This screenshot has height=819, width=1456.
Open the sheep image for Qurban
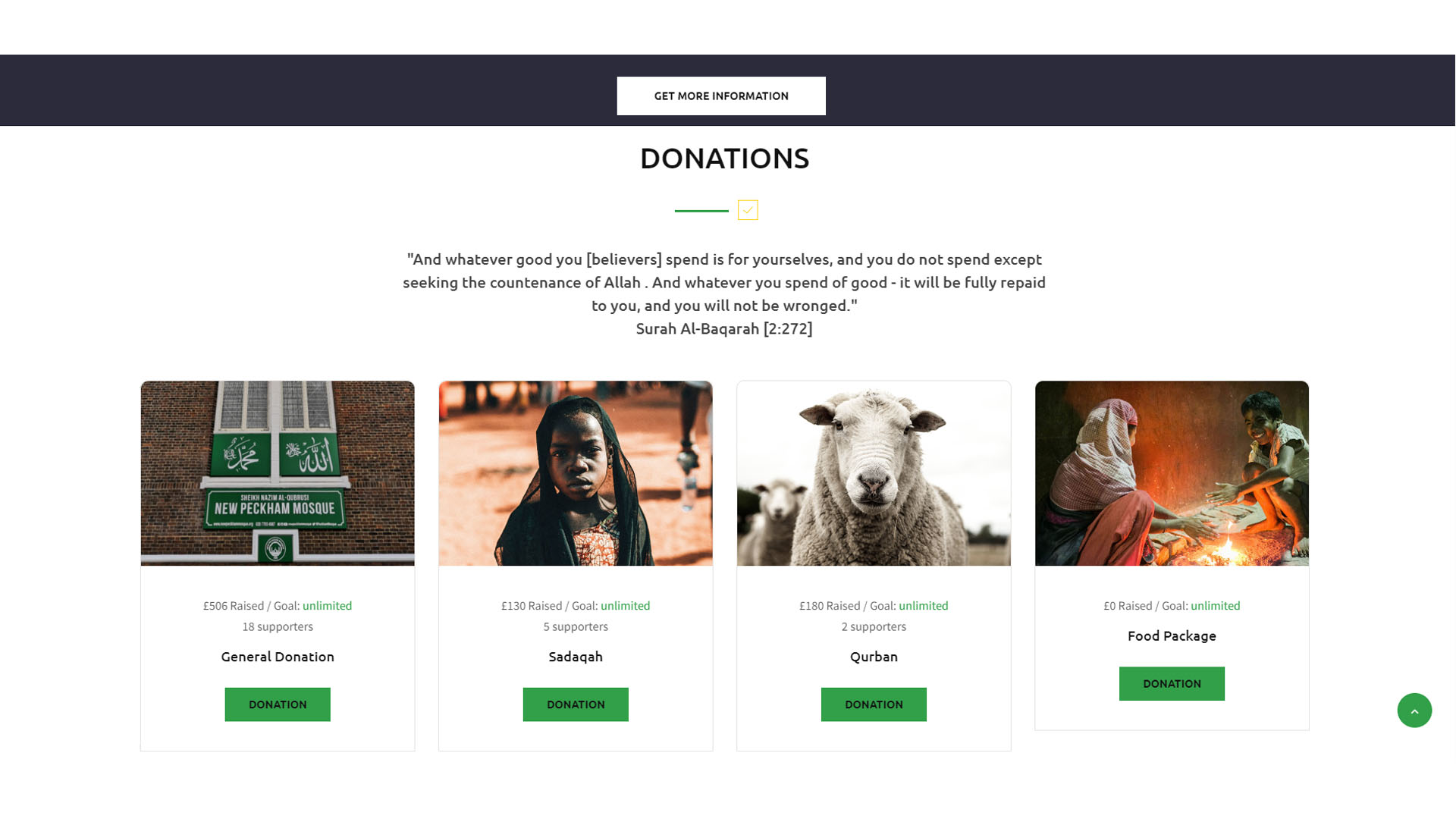coord(874,473)
